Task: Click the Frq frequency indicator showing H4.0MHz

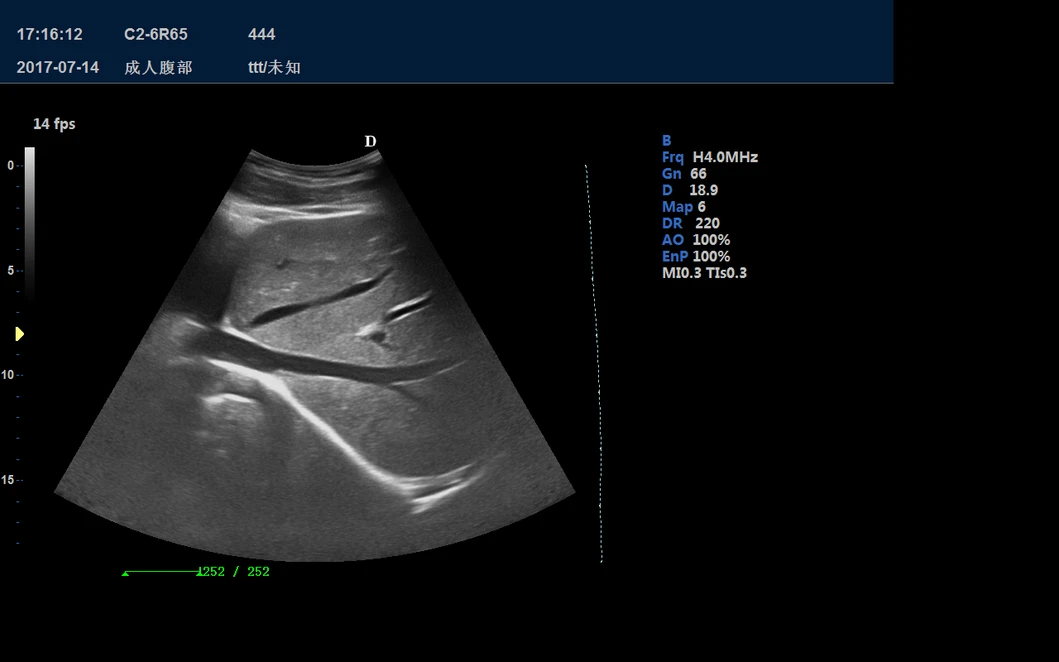Action: tap(711, 156)
